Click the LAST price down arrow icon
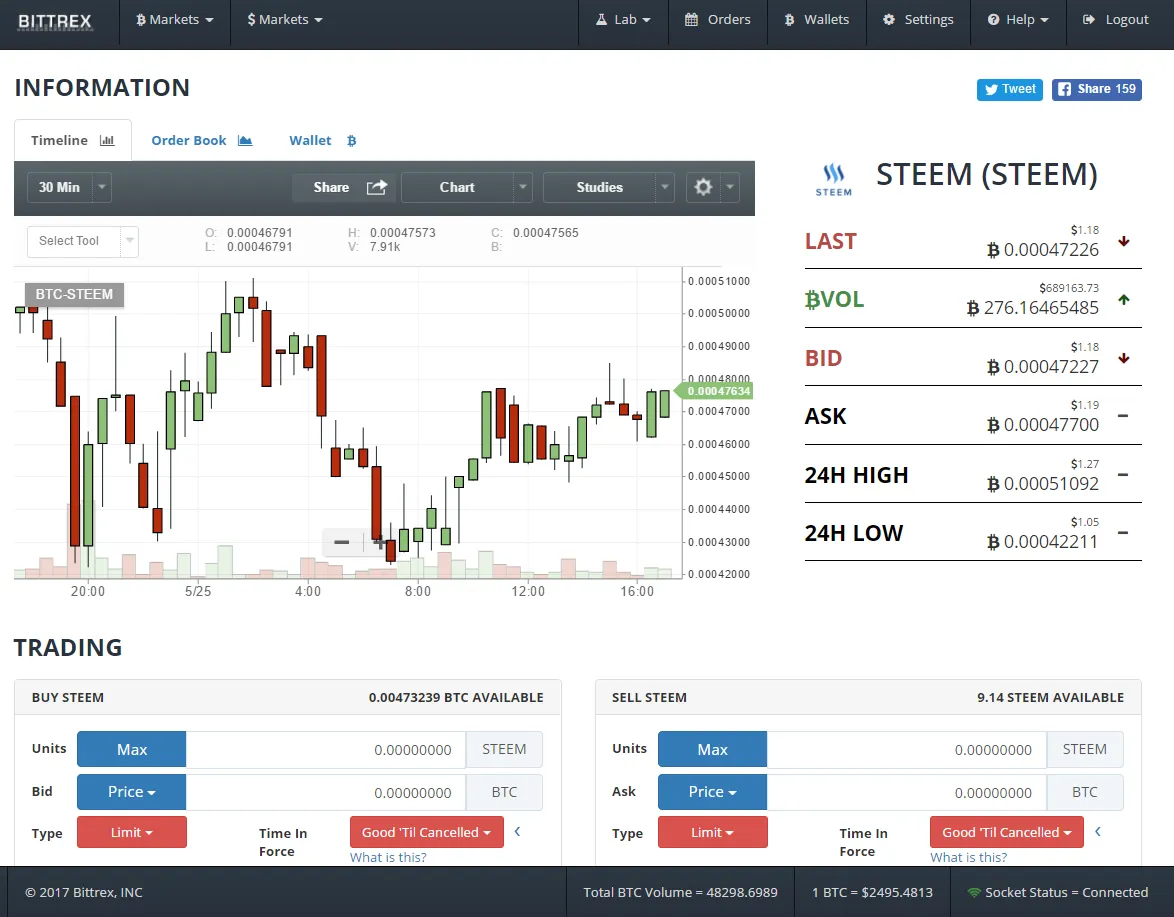 tap(1123, 241)
